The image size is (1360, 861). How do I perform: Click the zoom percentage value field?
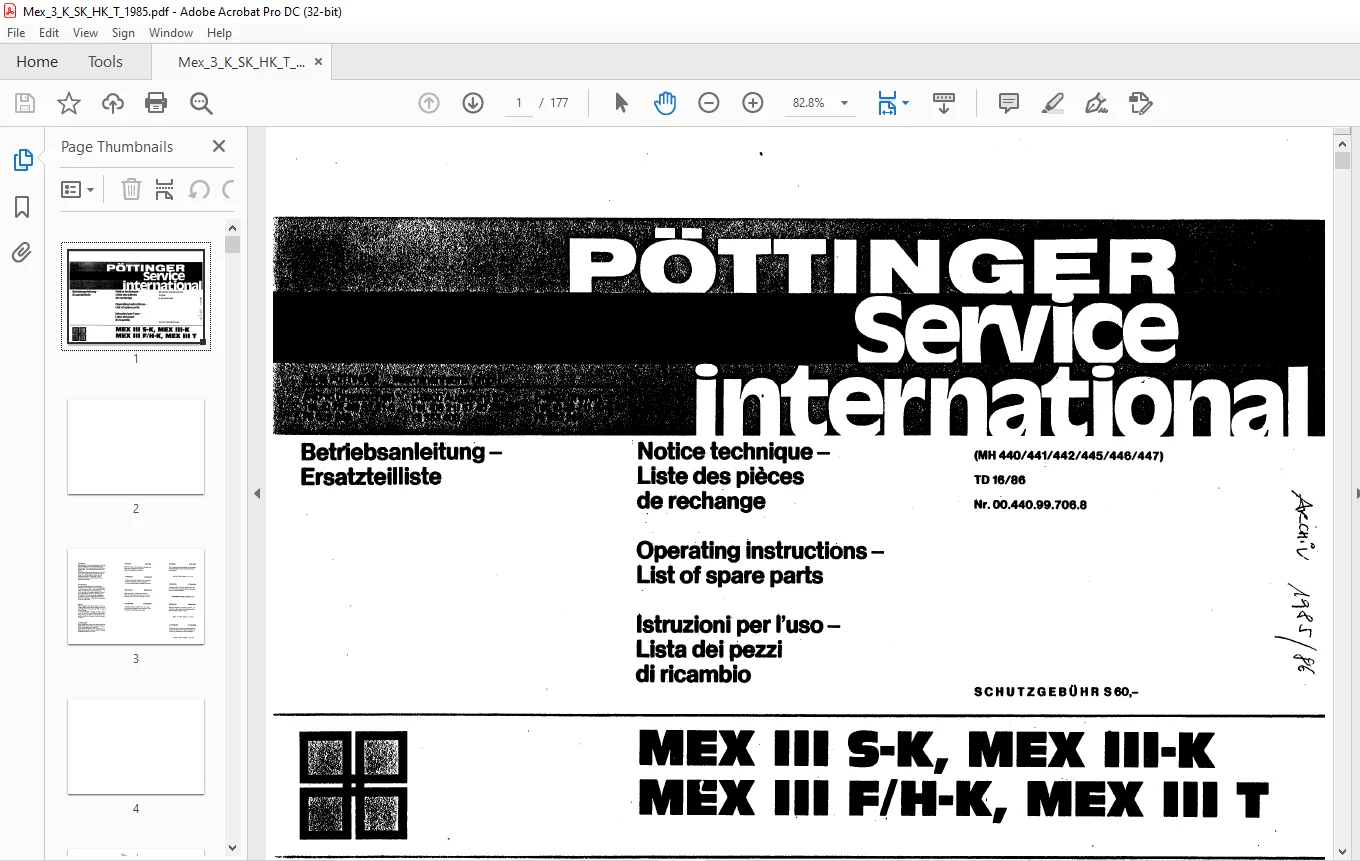(809, 103)
